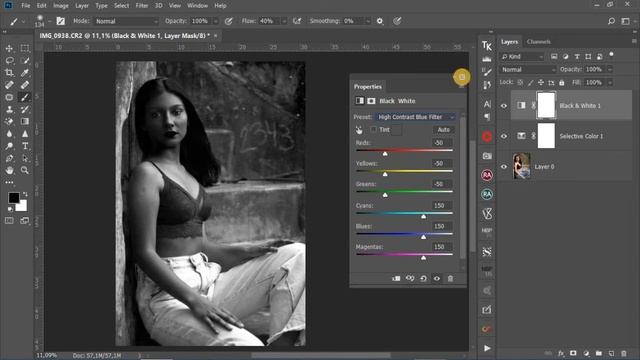Toggle adjustment layer visibility in Properties panel
The image size is (640, 360).
437,278
